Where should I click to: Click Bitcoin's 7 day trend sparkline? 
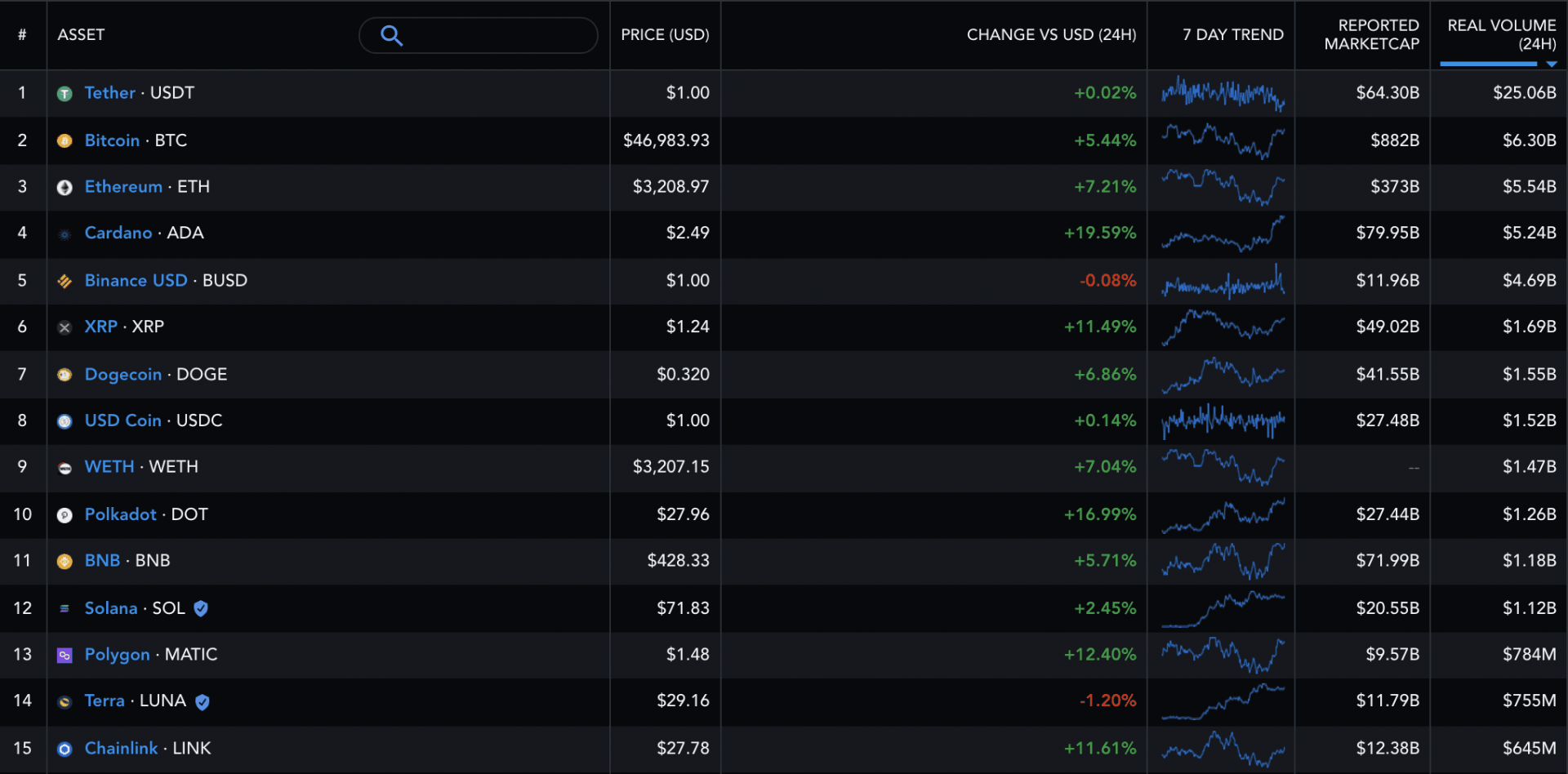(1223, 140)
